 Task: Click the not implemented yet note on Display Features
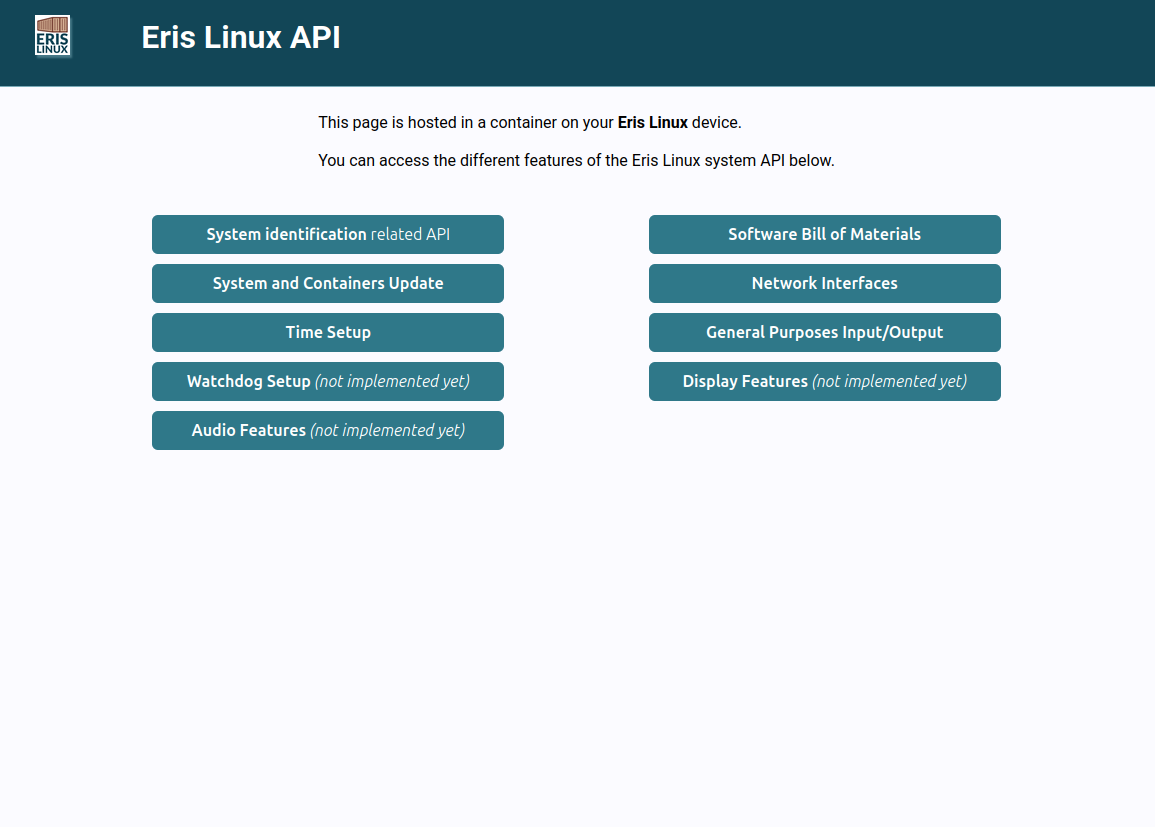pyautogui.click(x=889, y=381)
